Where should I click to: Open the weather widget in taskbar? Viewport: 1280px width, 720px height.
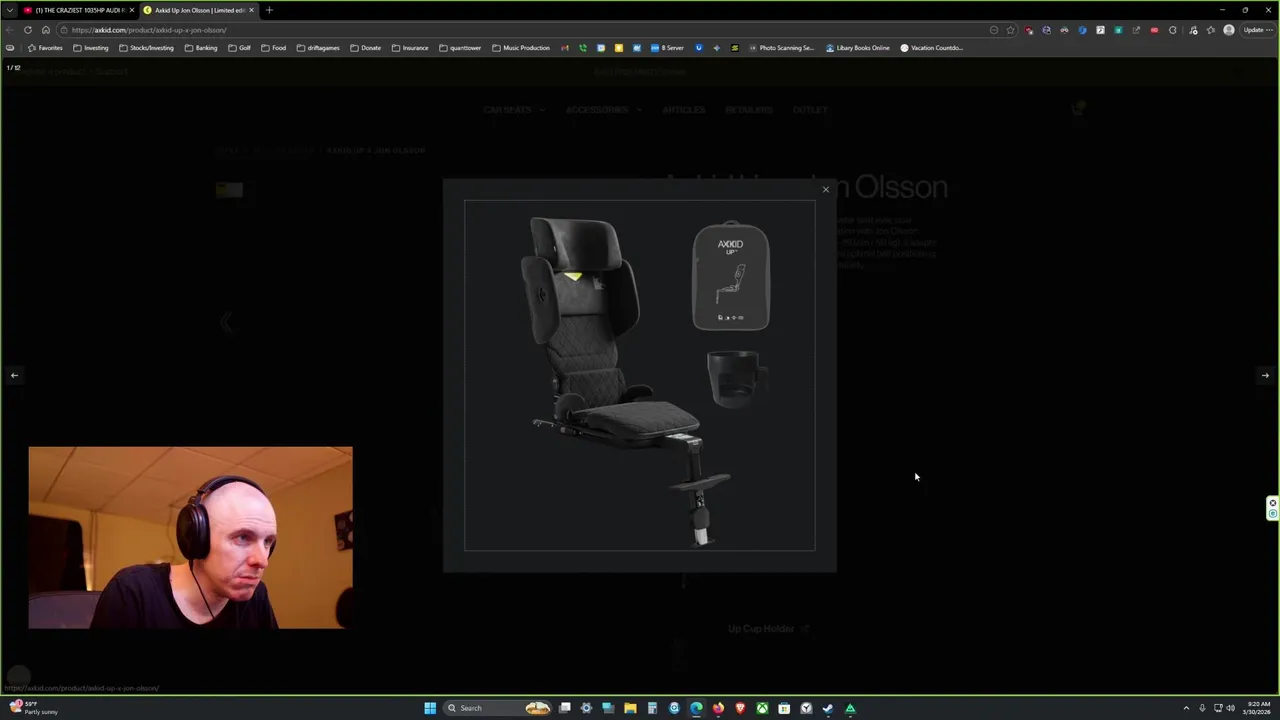click(x=33, y=708)
